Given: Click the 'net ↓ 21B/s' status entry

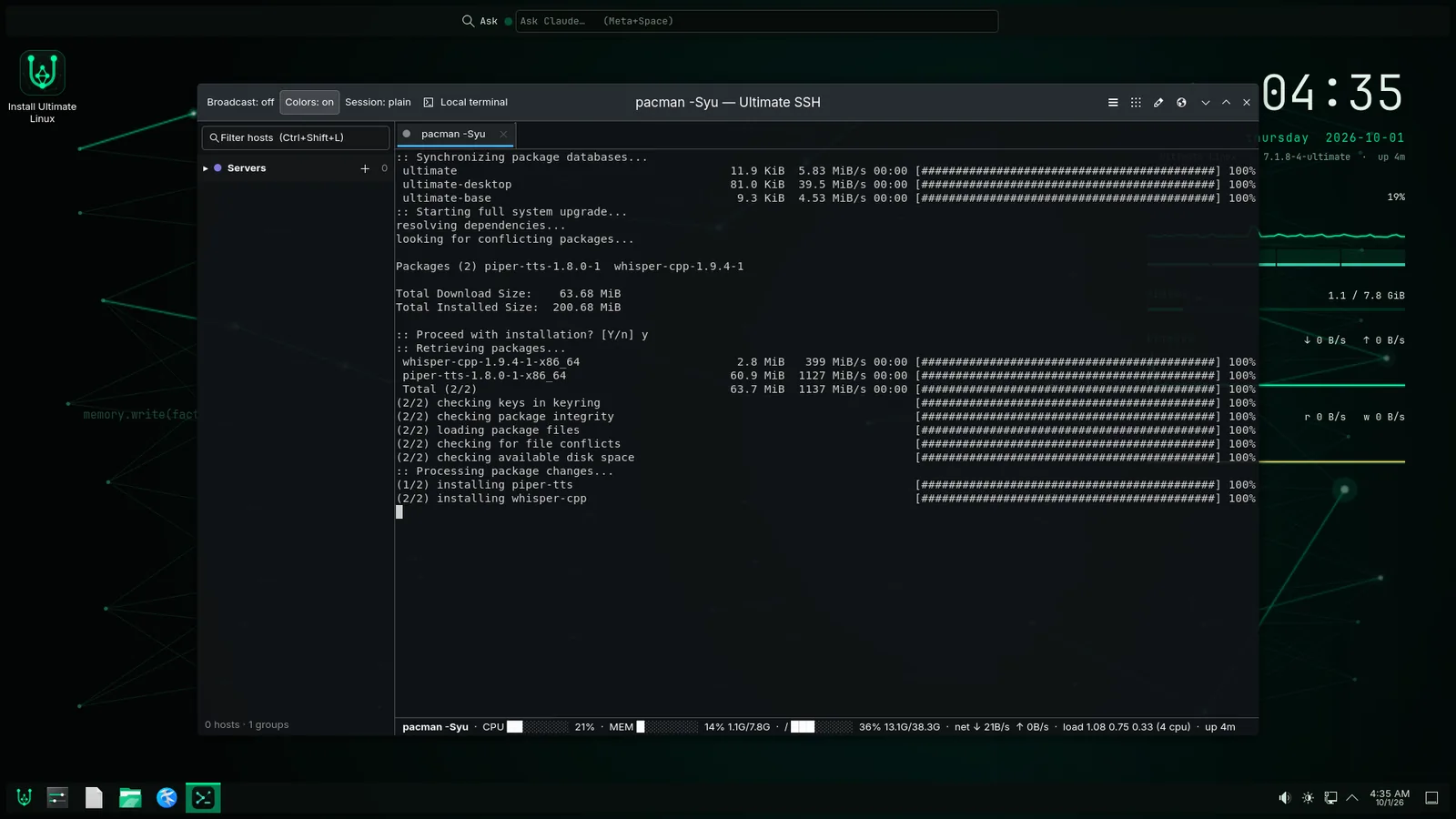Looking at the screenshot, I should click(982, 727).
